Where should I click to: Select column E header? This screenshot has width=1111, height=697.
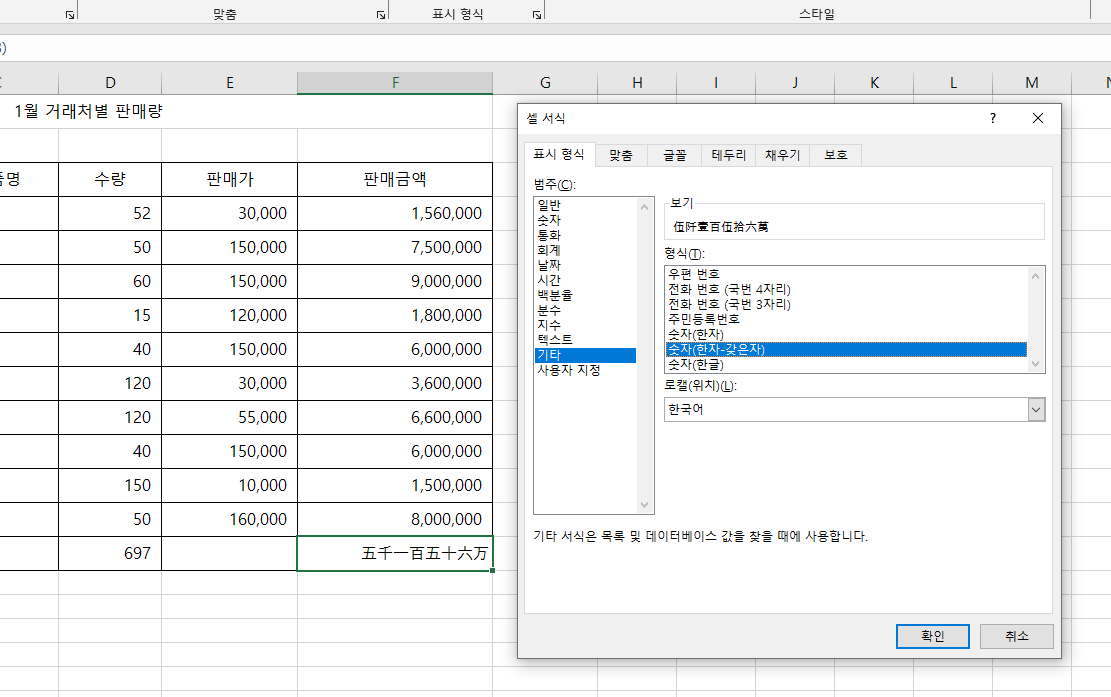(x=230, y=83)
